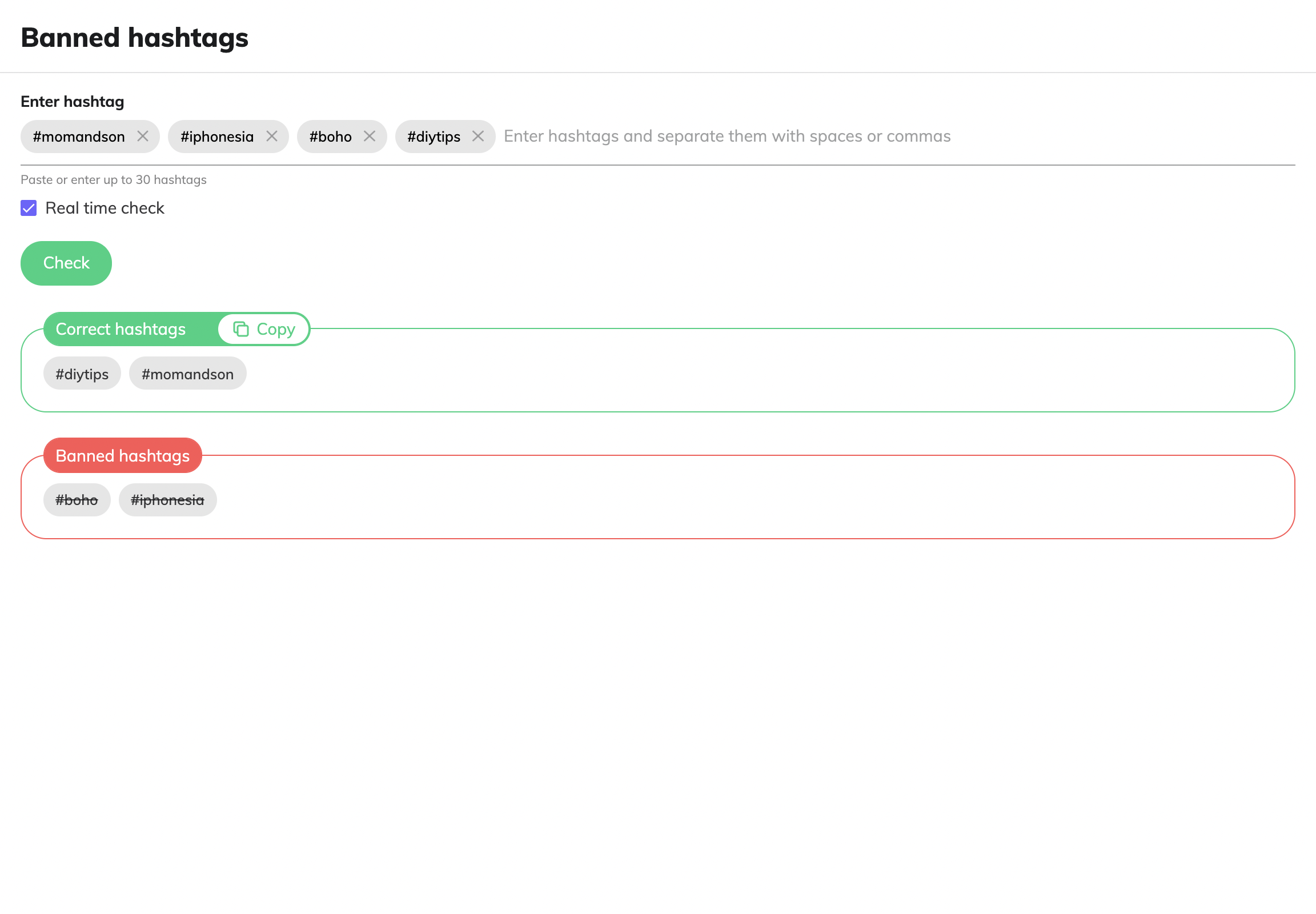Click the green Correct hashtags label

(121, 329)
